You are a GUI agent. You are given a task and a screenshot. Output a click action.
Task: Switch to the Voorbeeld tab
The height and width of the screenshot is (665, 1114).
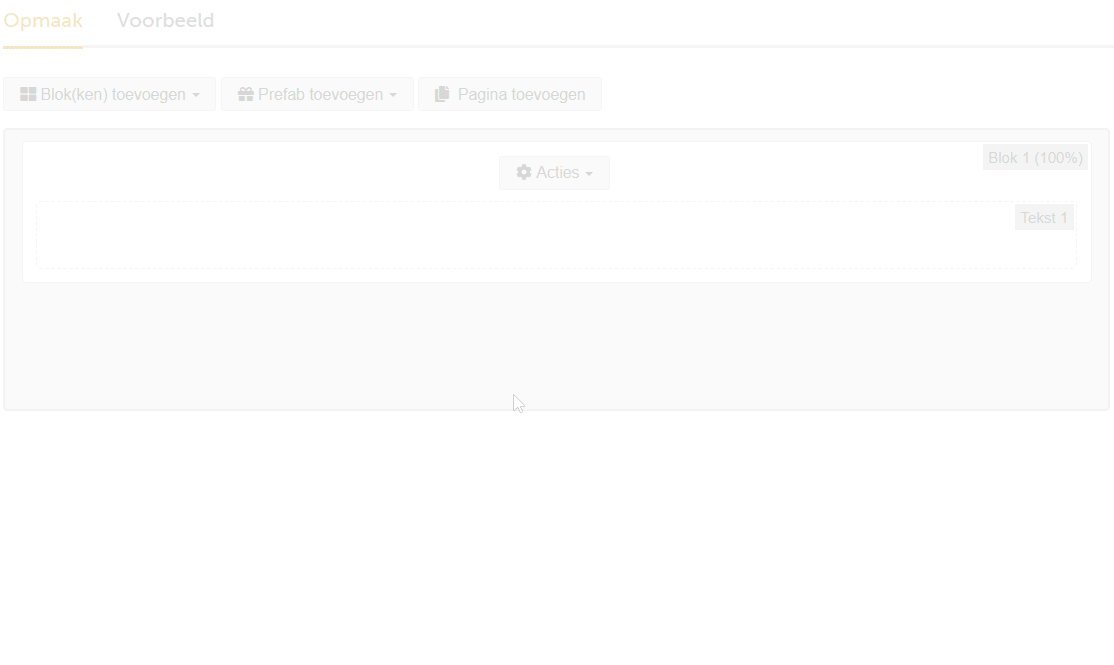166,21
